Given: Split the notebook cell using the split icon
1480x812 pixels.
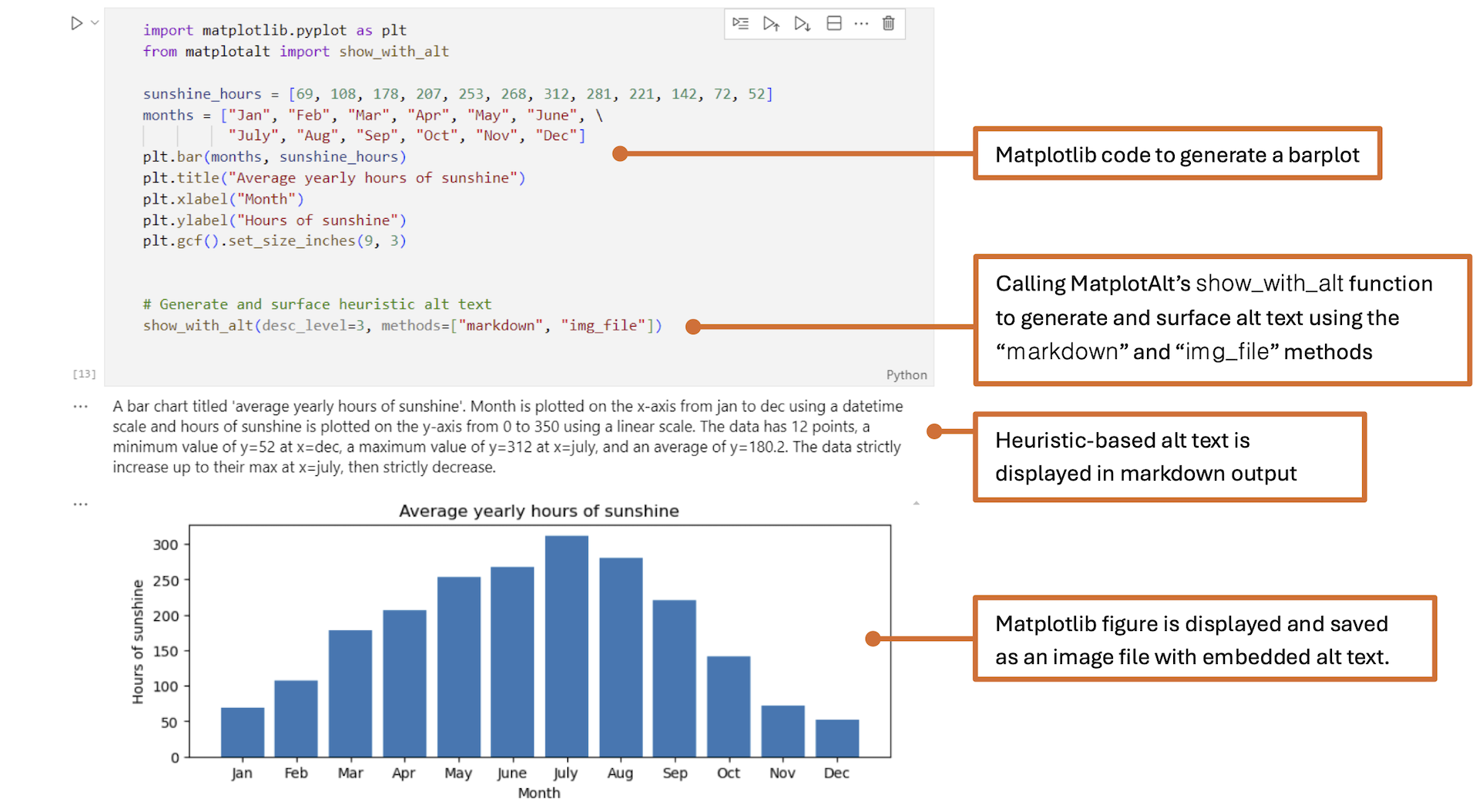Looking at the screenshot, I should (833, 24).
